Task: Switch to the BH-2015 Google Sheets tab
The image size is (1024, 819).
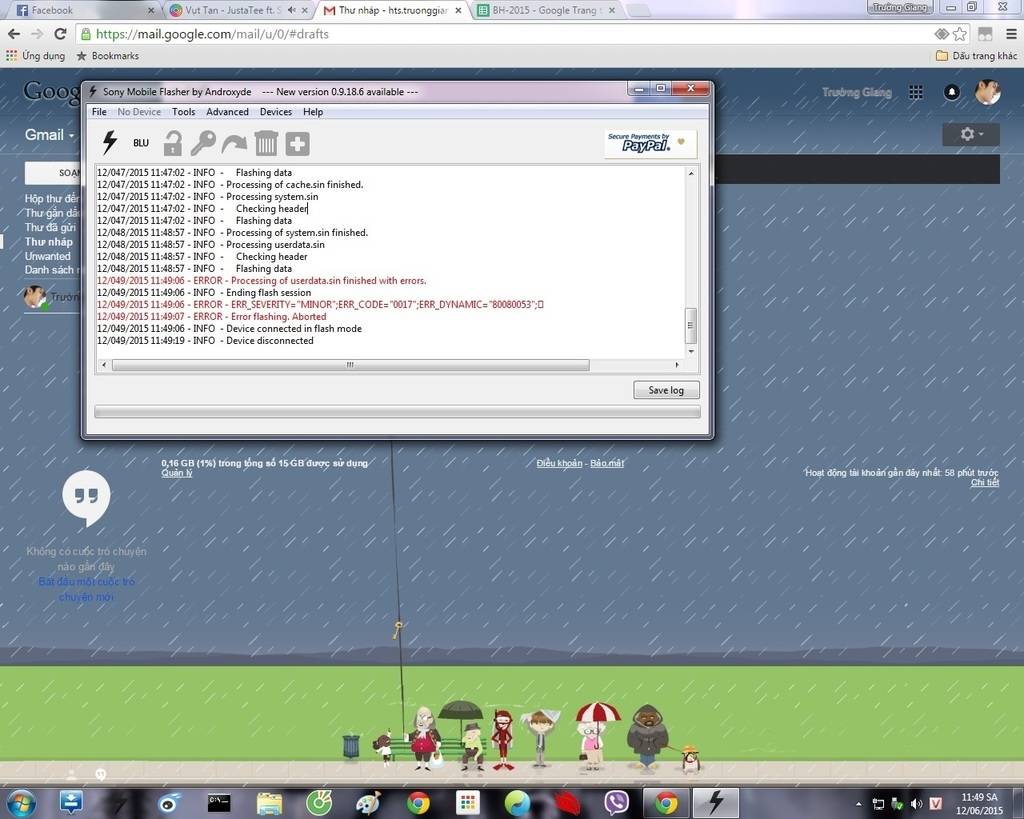Action: tap(543, 10)
